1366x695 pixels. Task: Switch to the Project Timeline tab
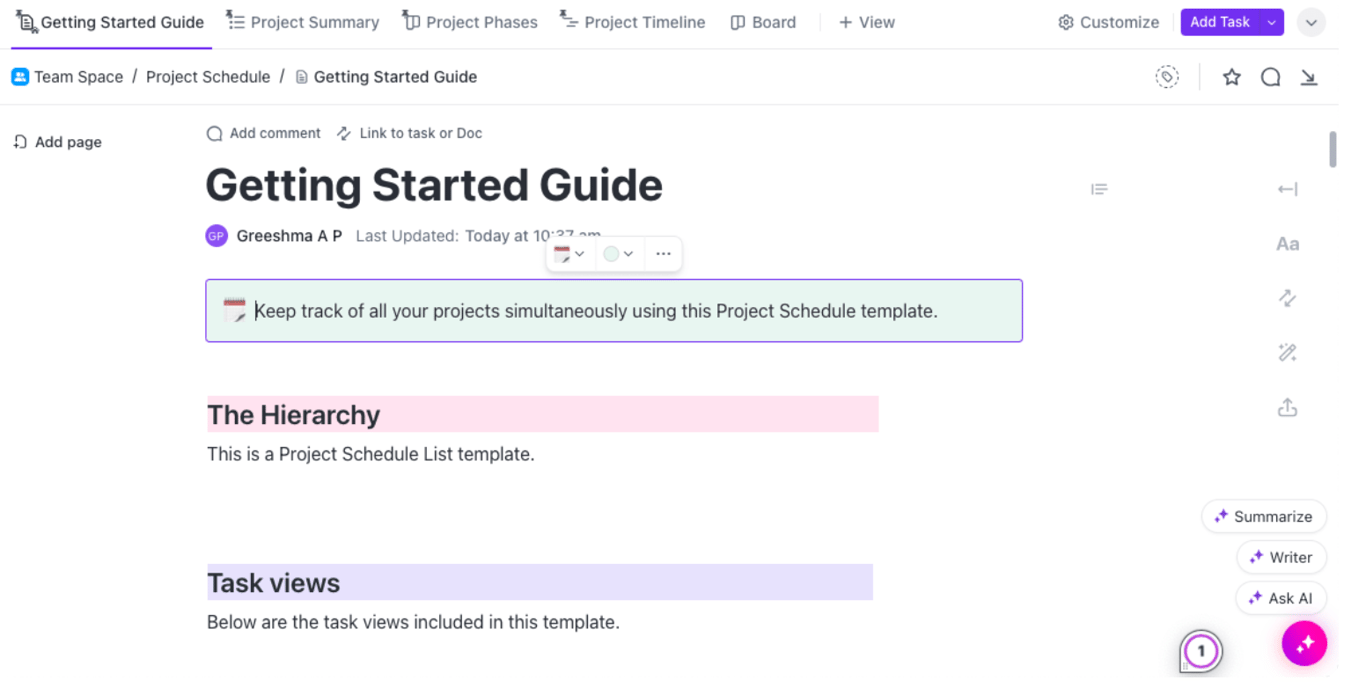coord(632,22)
